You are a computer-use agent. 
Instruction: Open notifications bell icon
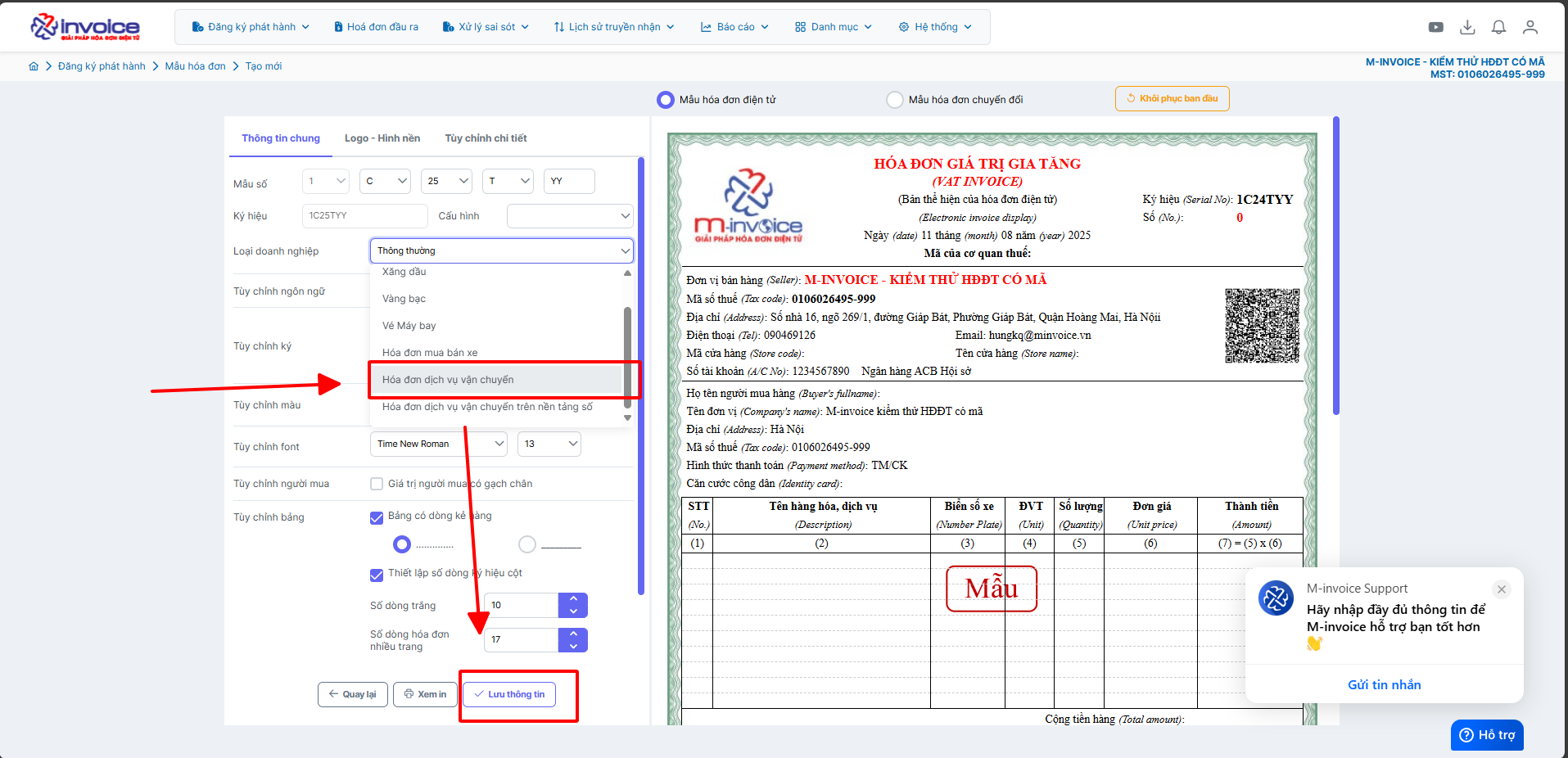tap(1498, 27)
